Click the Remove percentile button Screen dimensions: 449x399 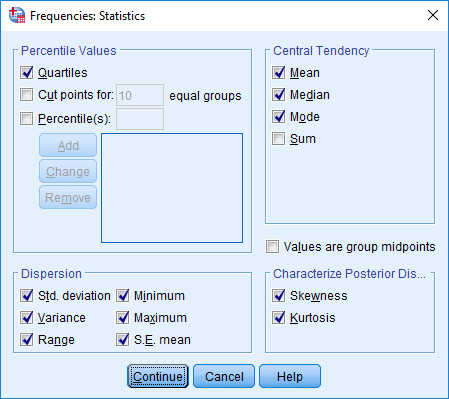point(68,197)
